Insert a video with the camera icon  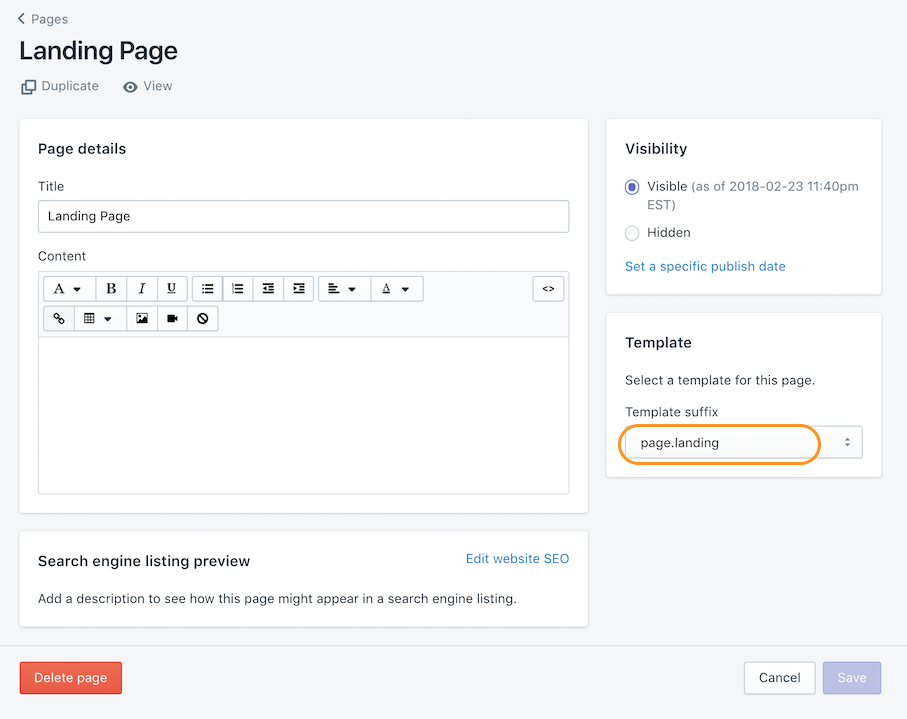tap(172, 319)
